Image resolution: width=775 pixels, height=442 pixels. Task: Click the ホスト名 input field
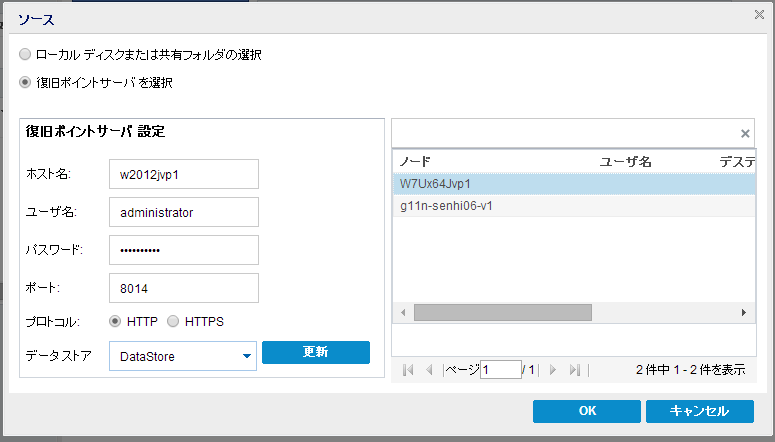coord(183,174)
